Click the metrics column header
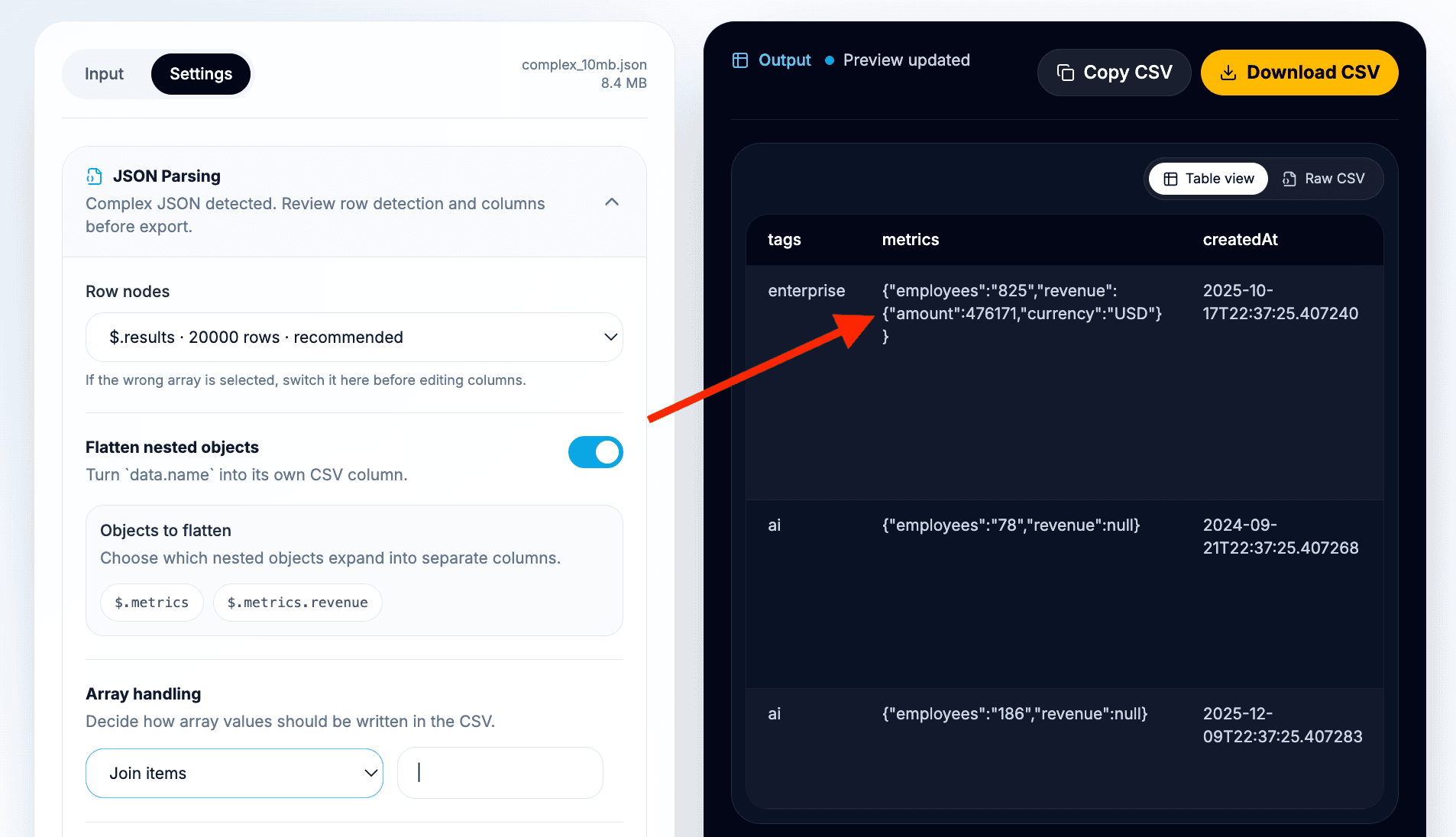The image size is (1456, 837). [911, 240]
